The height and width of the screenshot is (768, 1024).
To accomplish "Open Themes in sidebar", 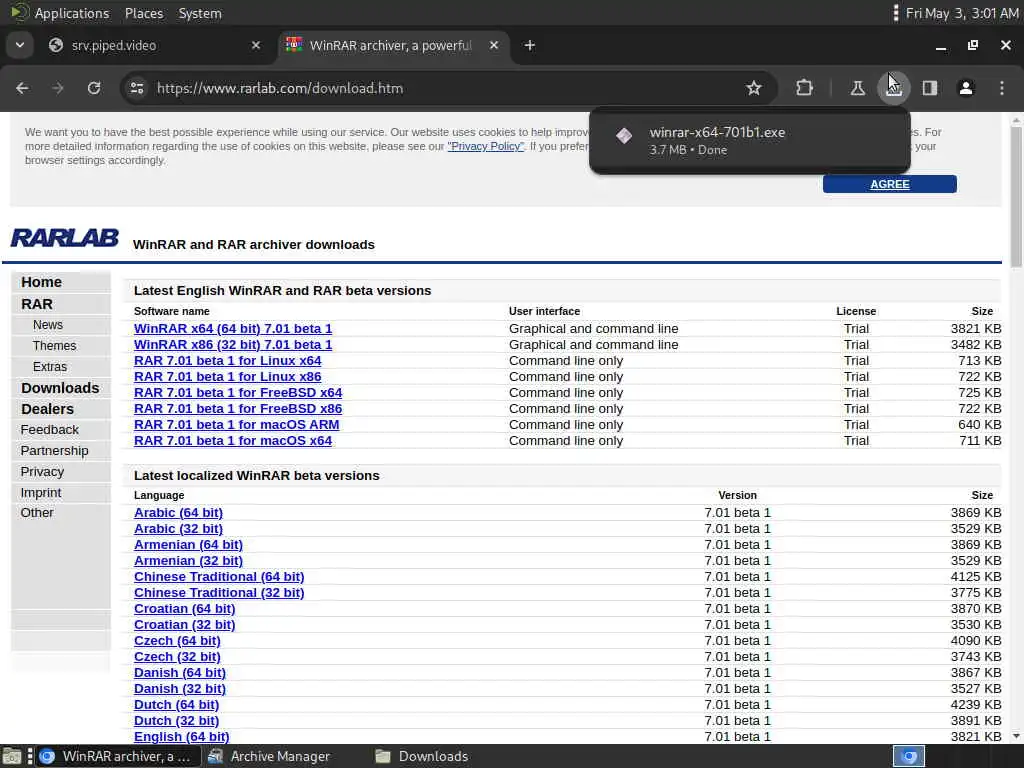I will (x=54, y=346).
